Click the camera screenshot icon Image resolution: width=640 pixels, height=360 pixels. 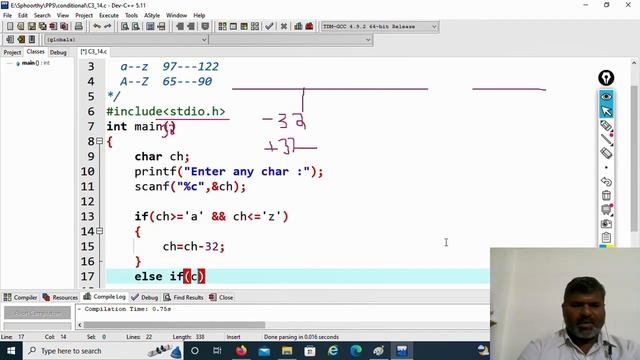point(606,224)
